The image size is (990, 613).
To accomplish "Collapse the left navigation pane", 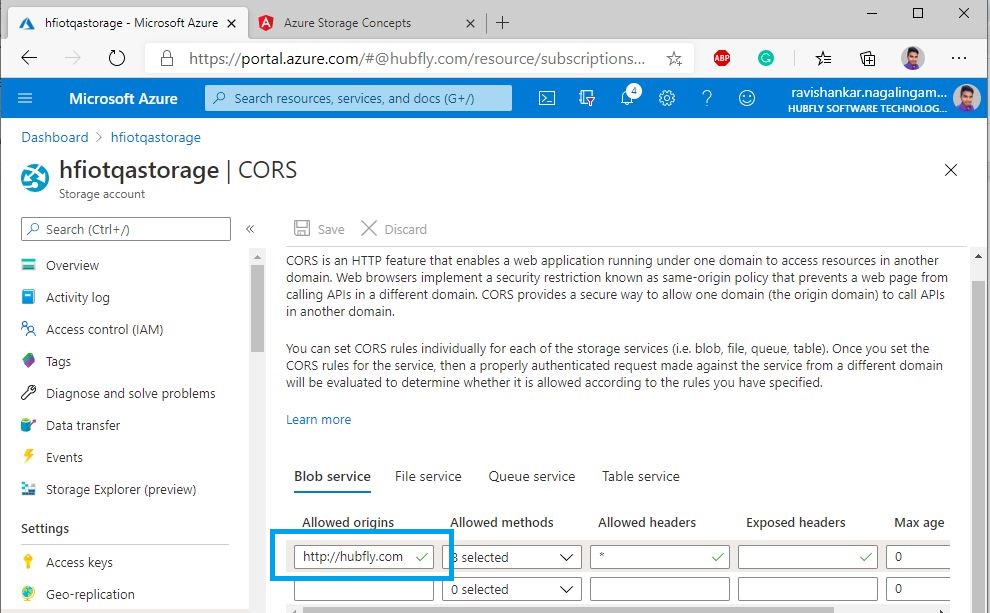I will pos(250,229).
